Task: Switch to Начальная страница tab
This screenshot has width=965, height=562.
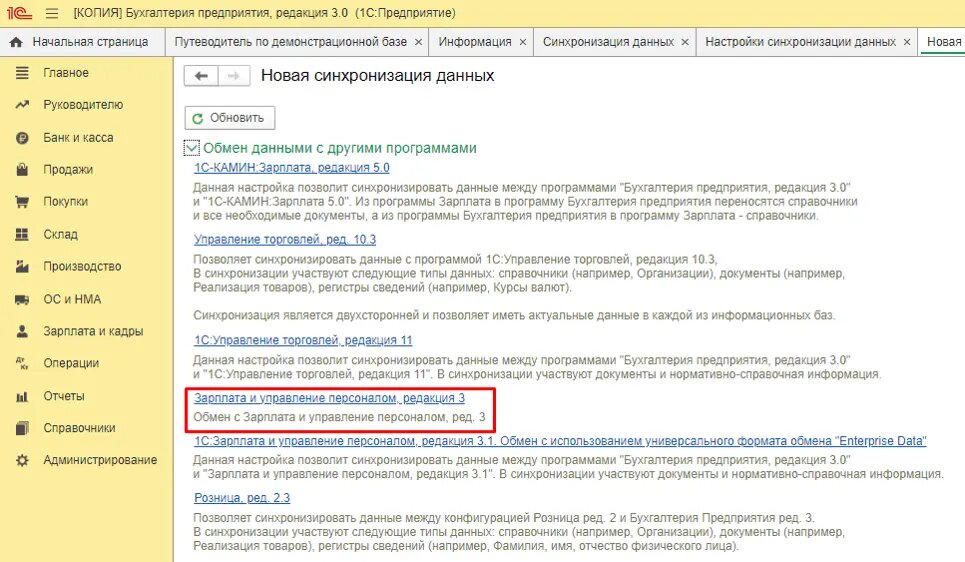Action: (x=82, y=42)
